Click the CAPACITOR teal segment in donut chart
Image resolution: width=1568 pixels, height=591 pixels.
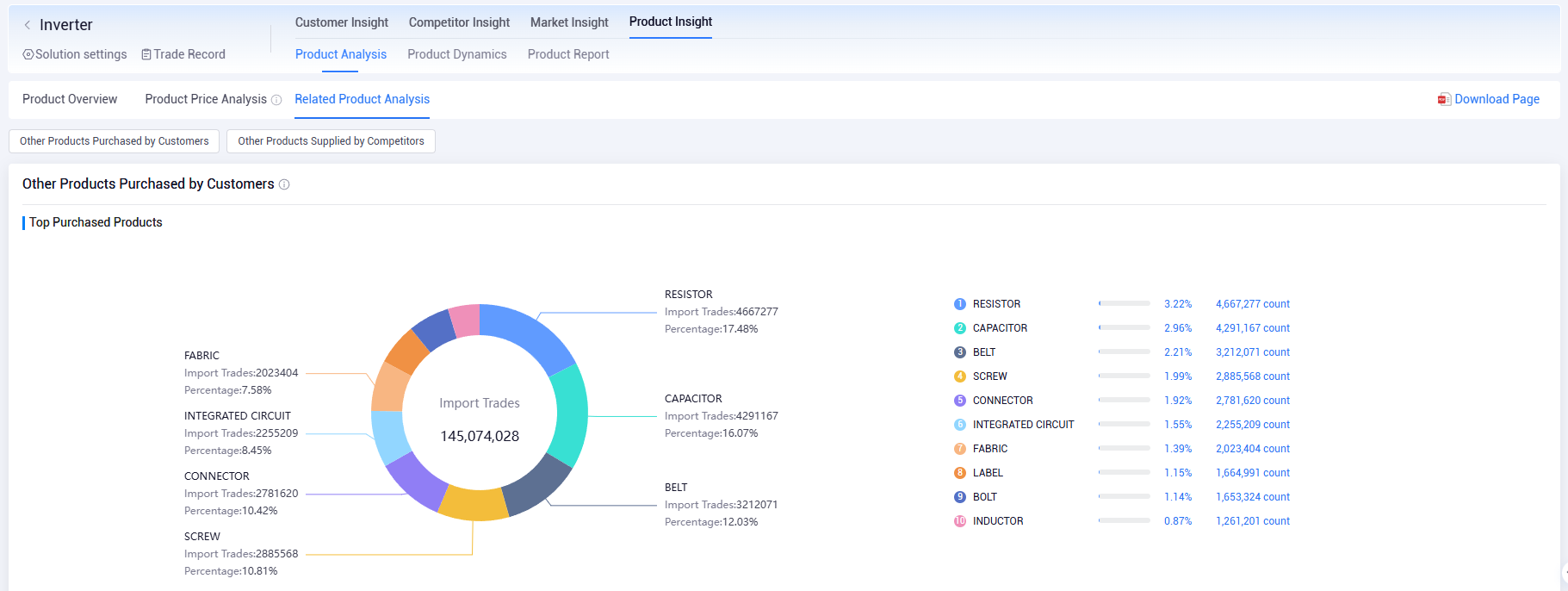tap(568, 414)
